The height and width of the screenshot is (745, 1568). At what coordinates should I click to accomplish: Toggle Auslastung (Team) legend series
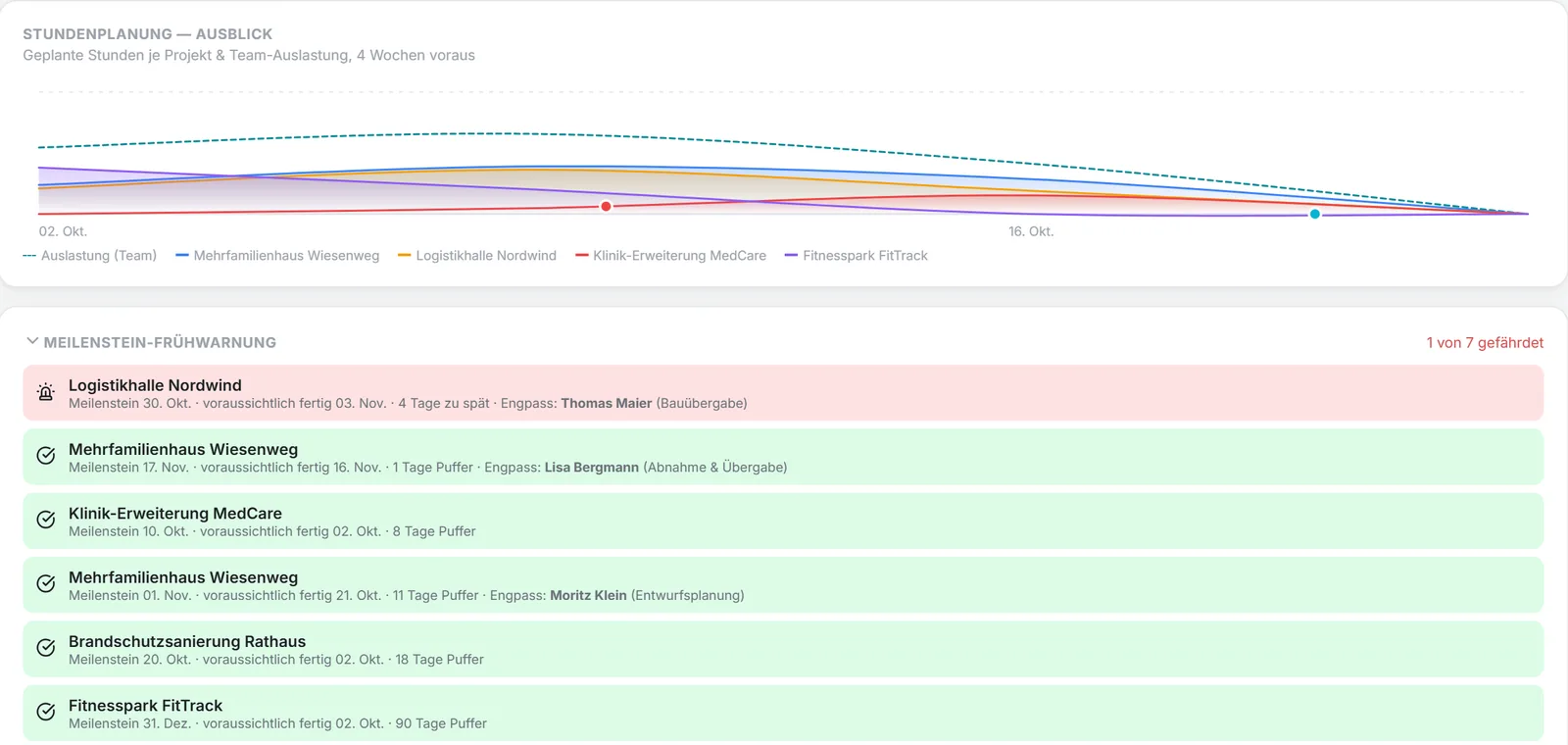tap(89, 256)
